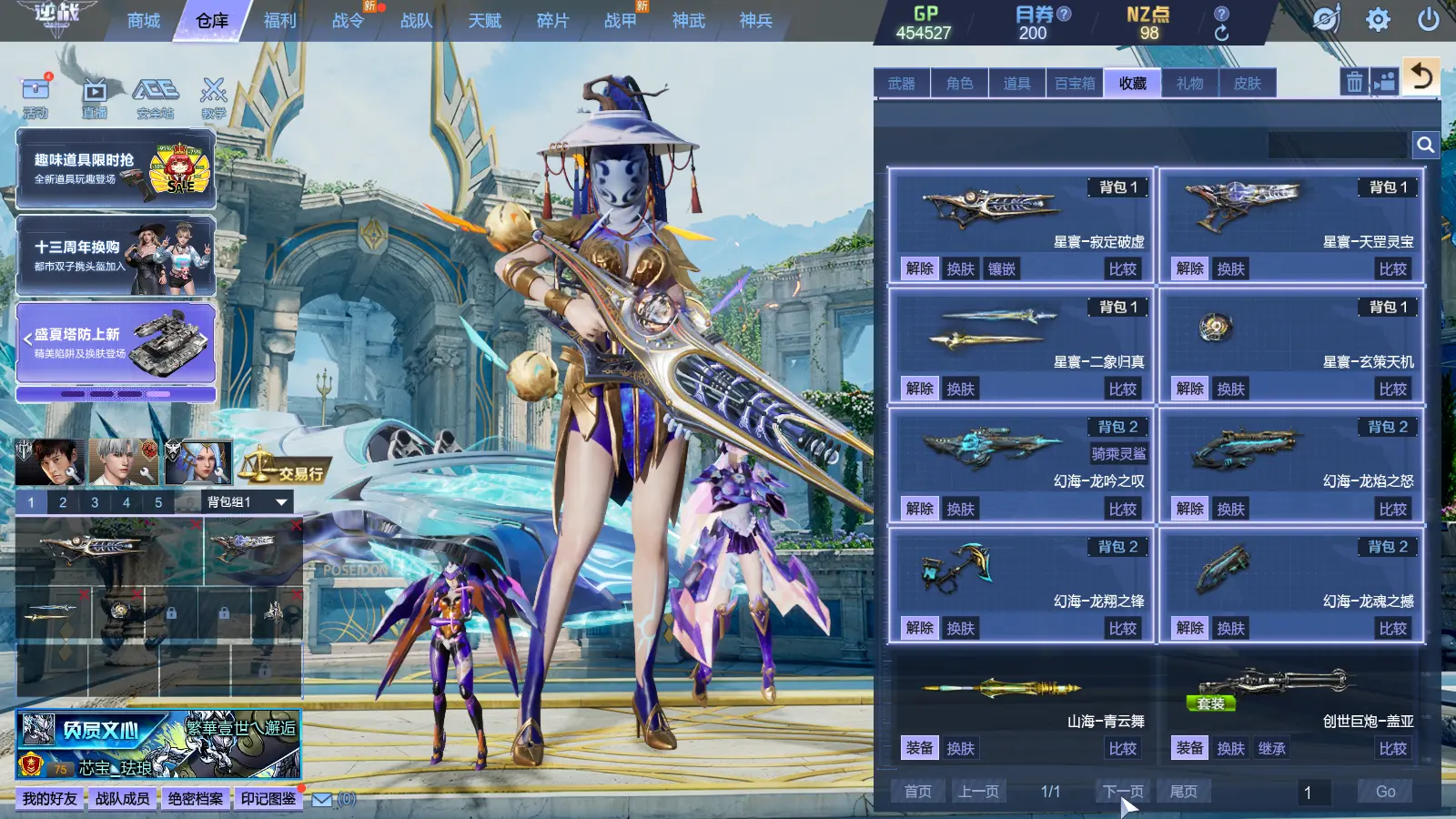Remove primary weapon via its red X

tap(194, 526)
